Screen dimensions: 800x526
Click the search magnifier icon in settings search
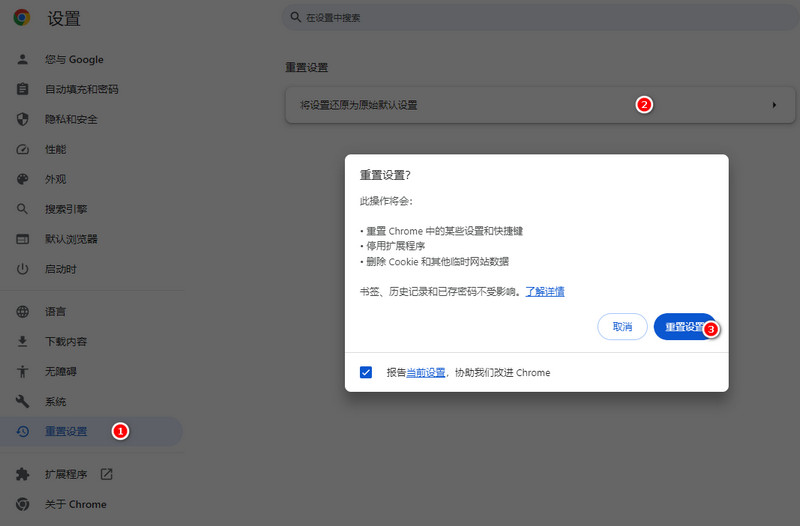[295, 17]
